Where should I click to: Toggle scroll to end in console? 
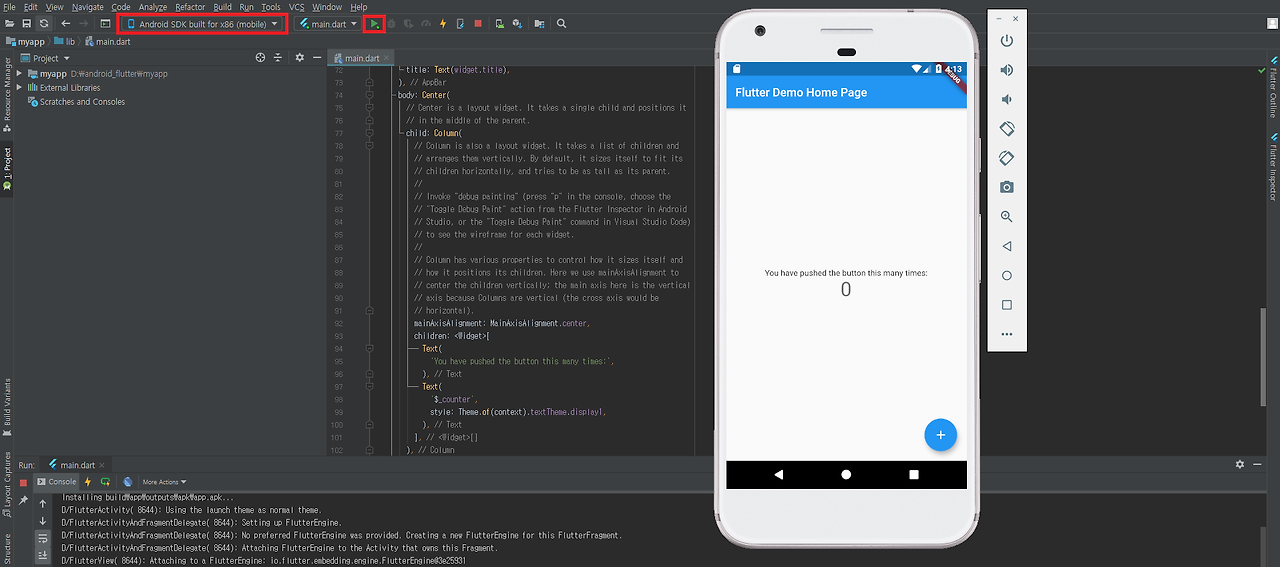point(43,554)
